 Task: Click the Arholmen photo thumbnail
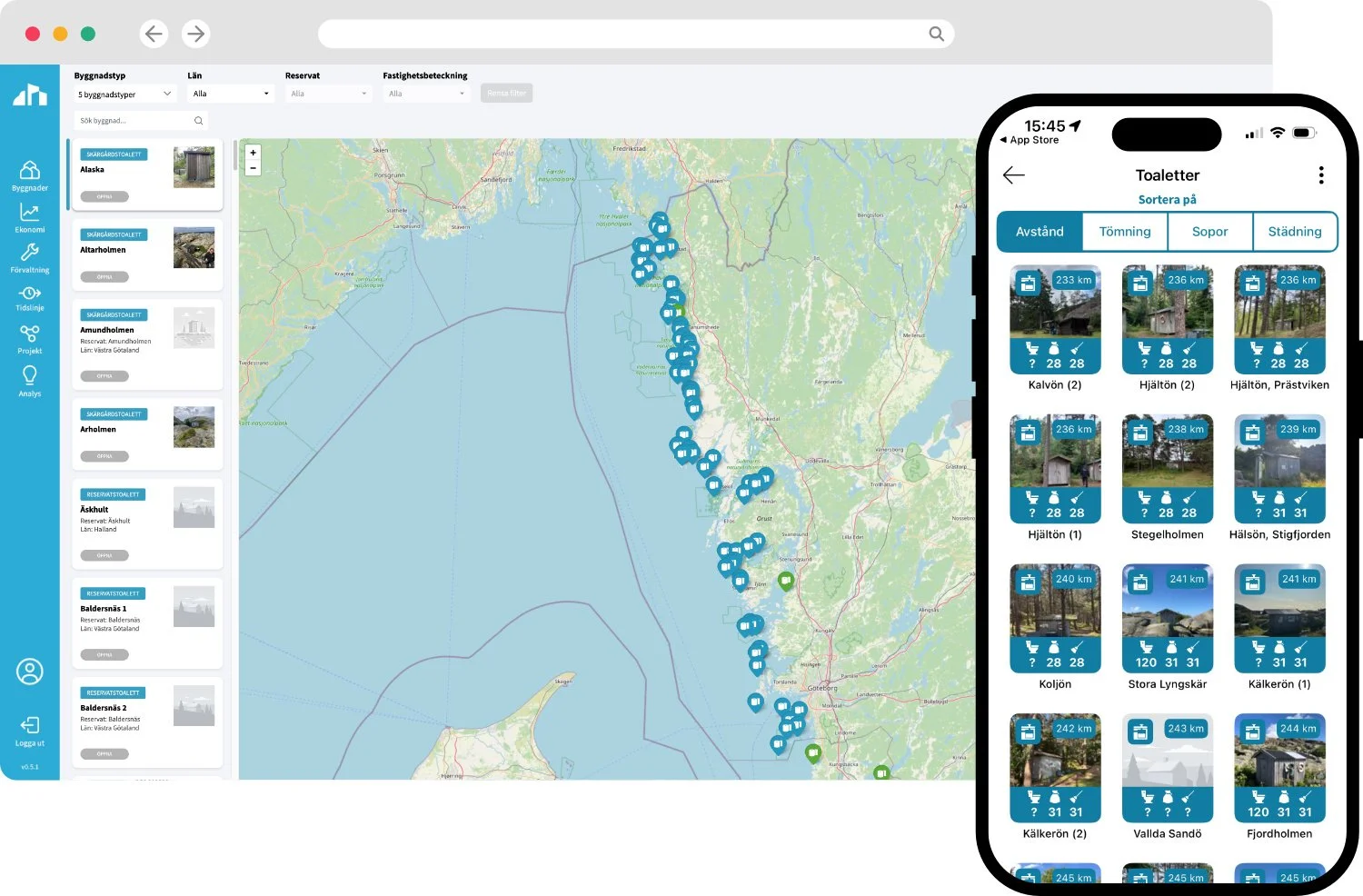coord(194,427)
